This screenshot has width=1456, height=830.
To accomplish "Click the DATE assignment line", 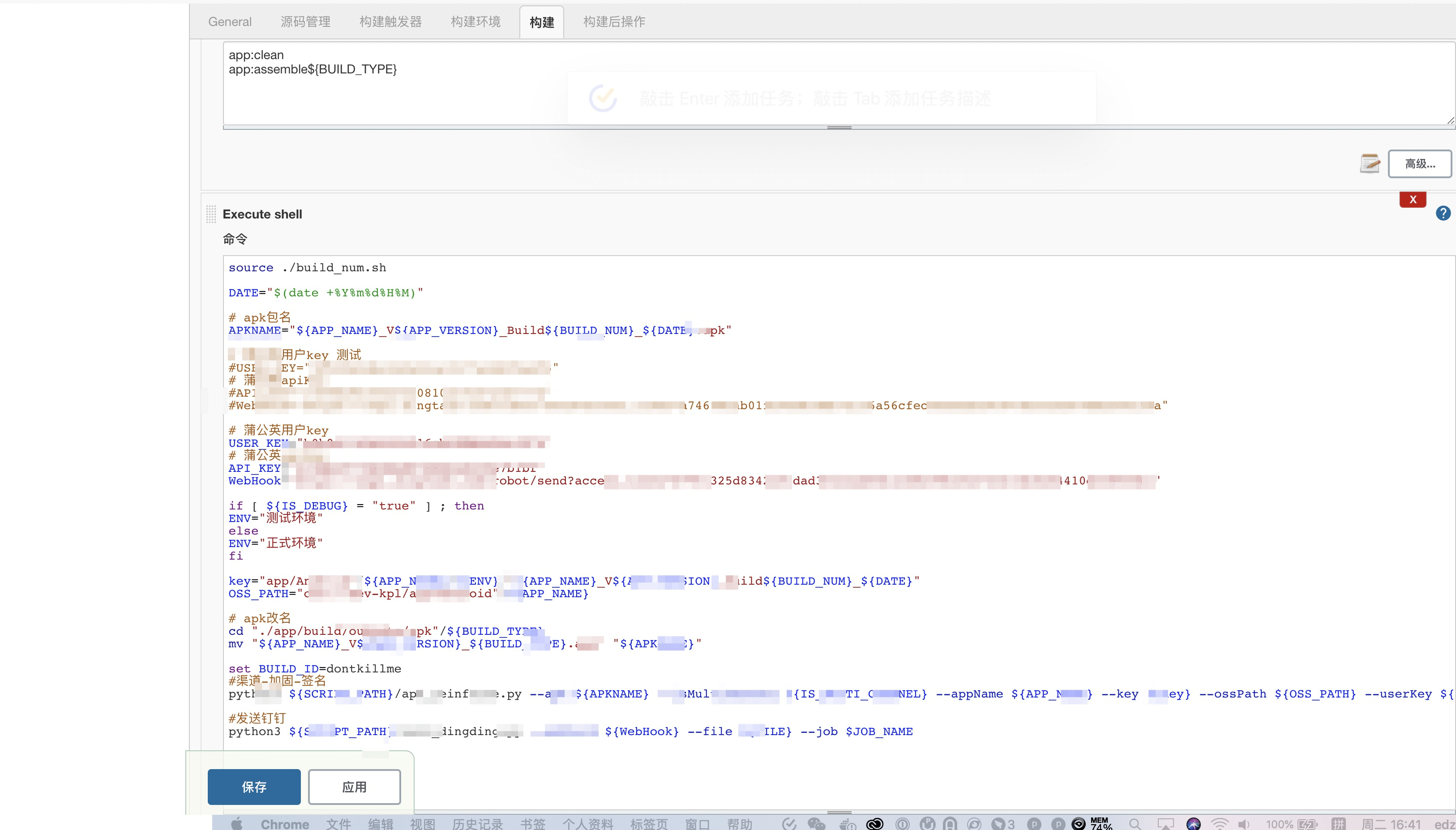I will point(325,292).
